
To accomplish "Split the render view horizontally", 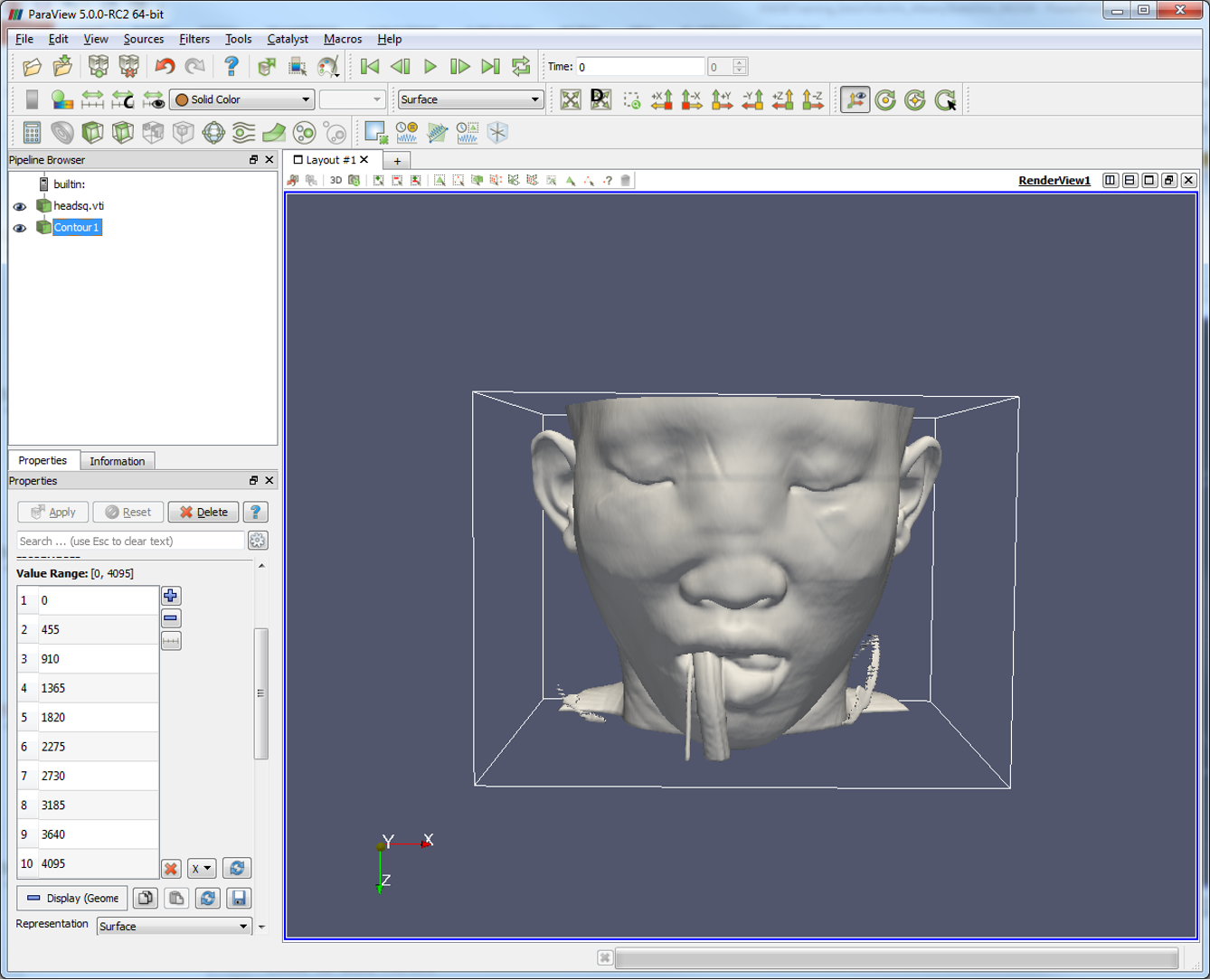I will 1111,180.
